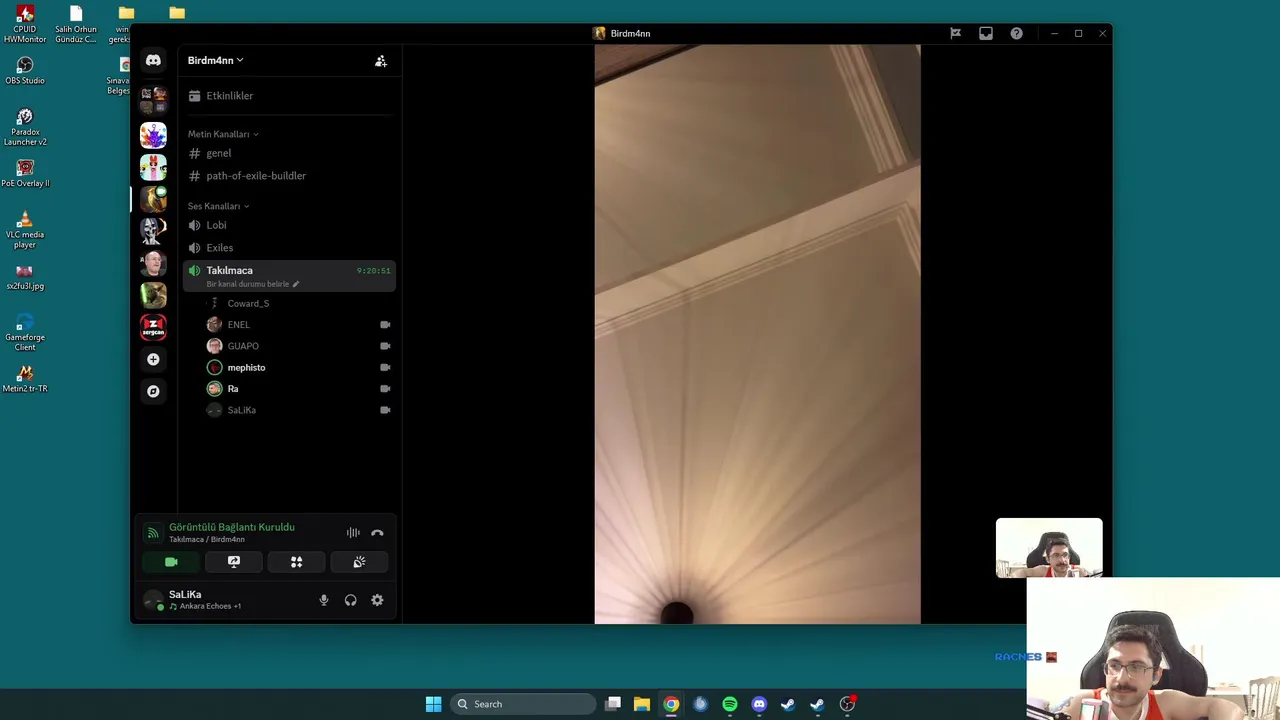
Task: Collapse the Metin Kanalları category
Action: point(223,134)
